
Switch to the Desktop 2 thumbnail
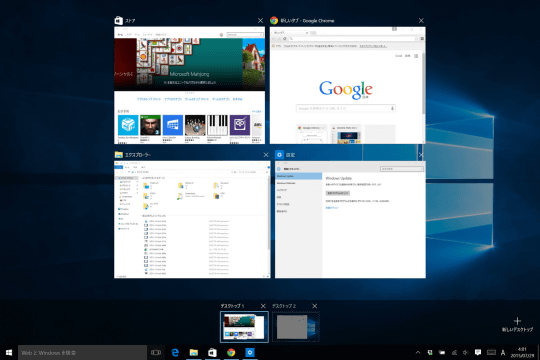click(296, 327)
